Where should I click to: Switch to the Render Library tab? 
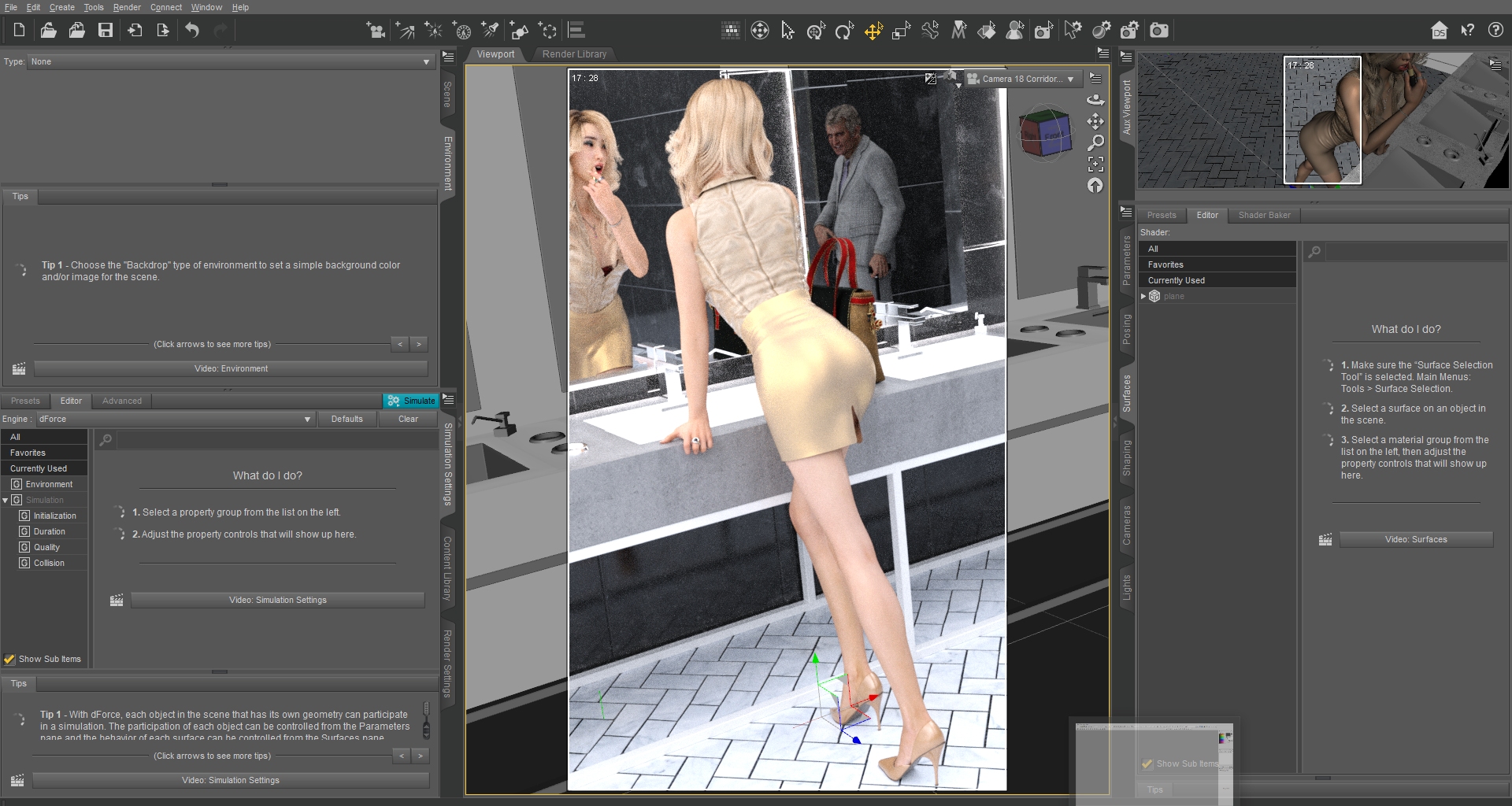click(x=574, y=54)
